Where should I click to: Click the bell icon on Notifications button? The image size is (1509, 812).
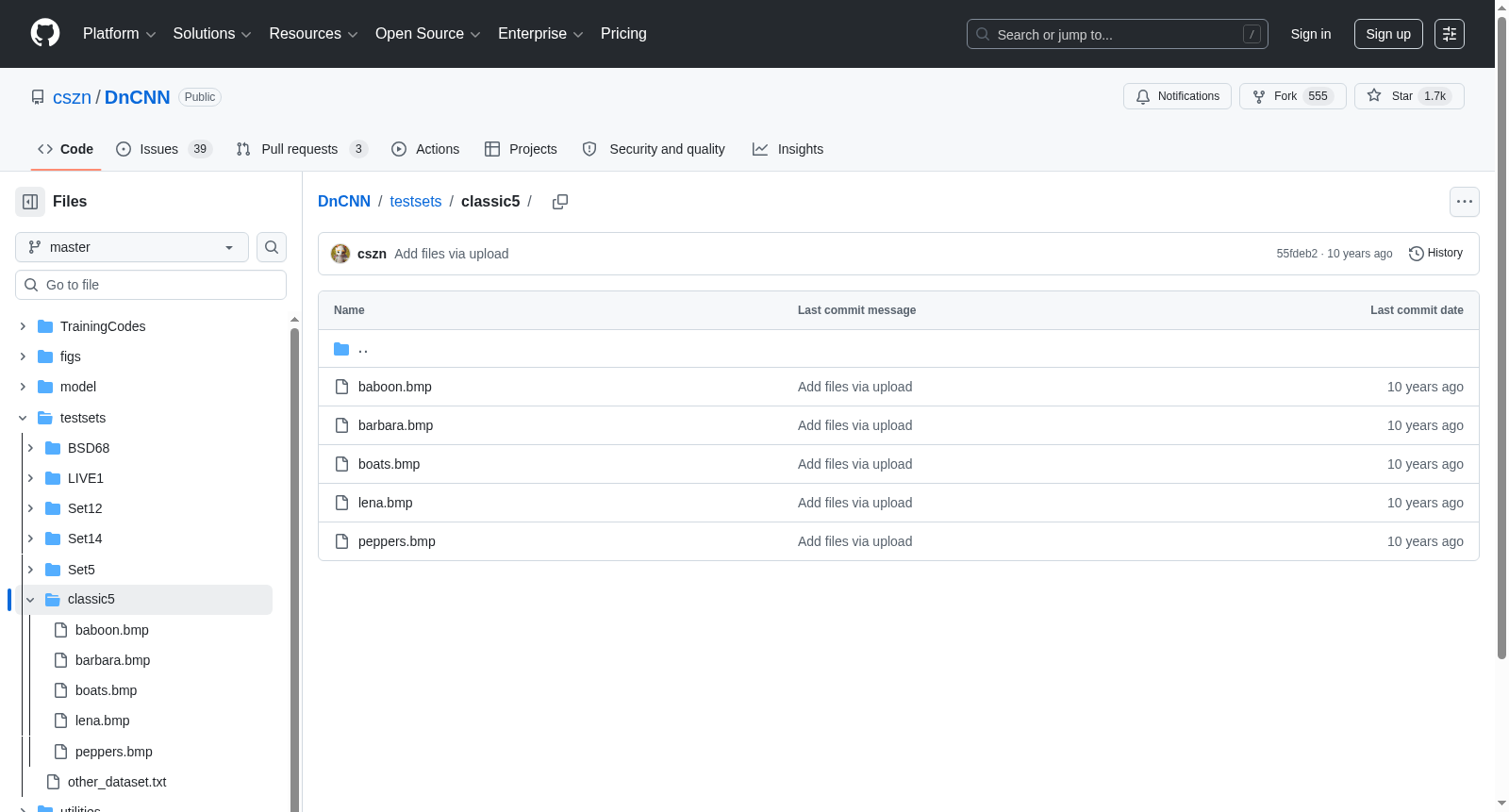(x=1143, y=96)
